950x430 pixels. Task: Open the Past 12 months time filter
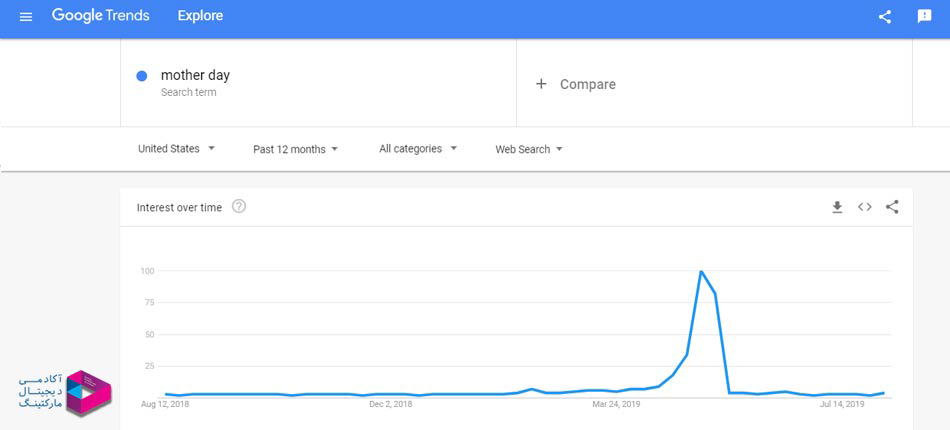click(x=295, y=149)
